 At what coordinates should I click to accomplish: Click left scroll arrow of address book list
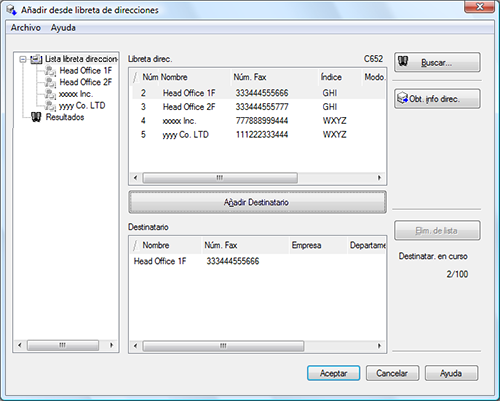tap(135, 178)
